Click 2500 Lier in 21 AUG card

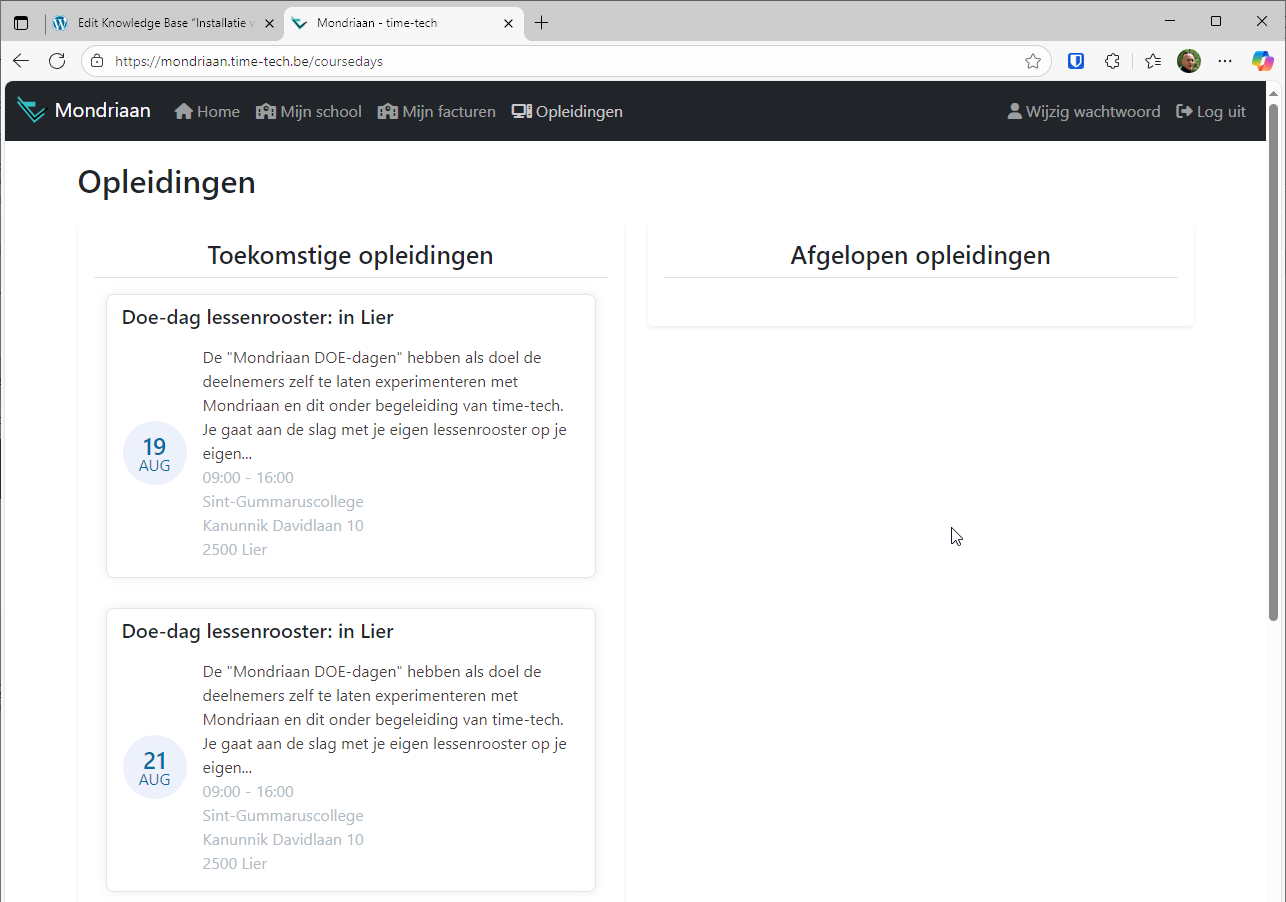point(235,864)
